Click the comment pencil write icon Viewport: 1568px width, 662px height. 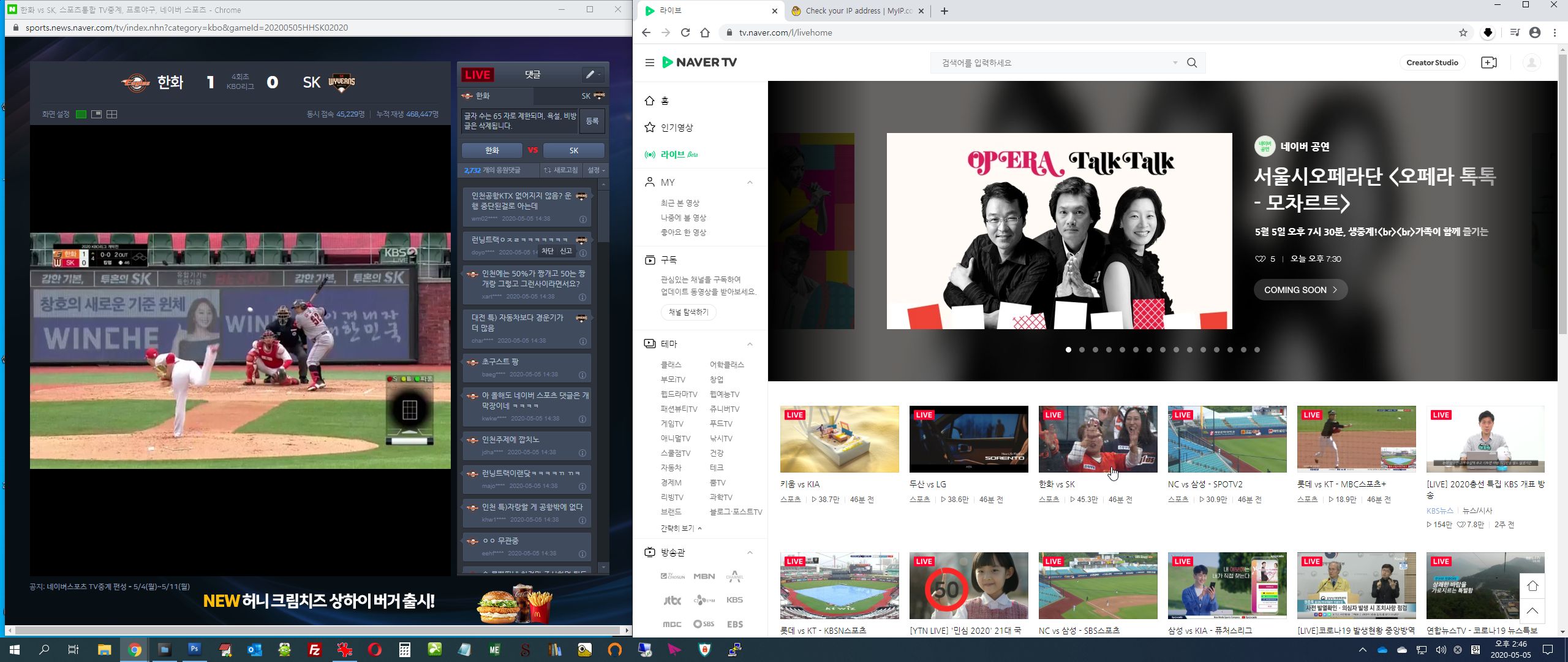click(x=590, y=74)
